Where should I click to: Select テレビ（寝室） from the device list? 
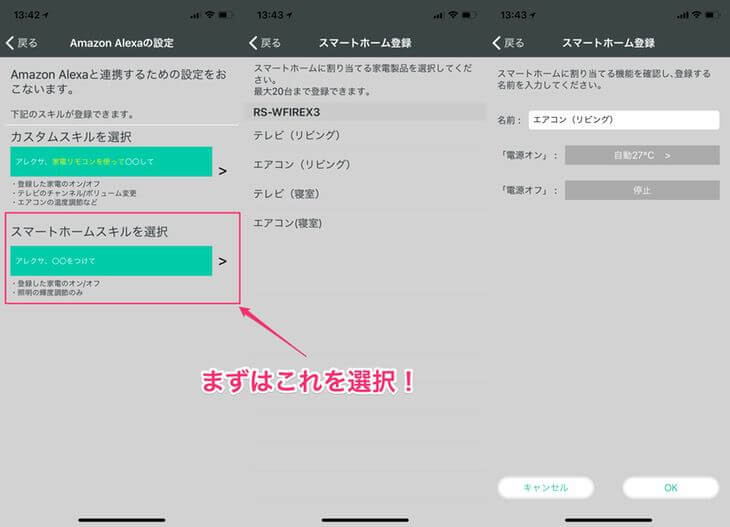click(x=365, y=194)
